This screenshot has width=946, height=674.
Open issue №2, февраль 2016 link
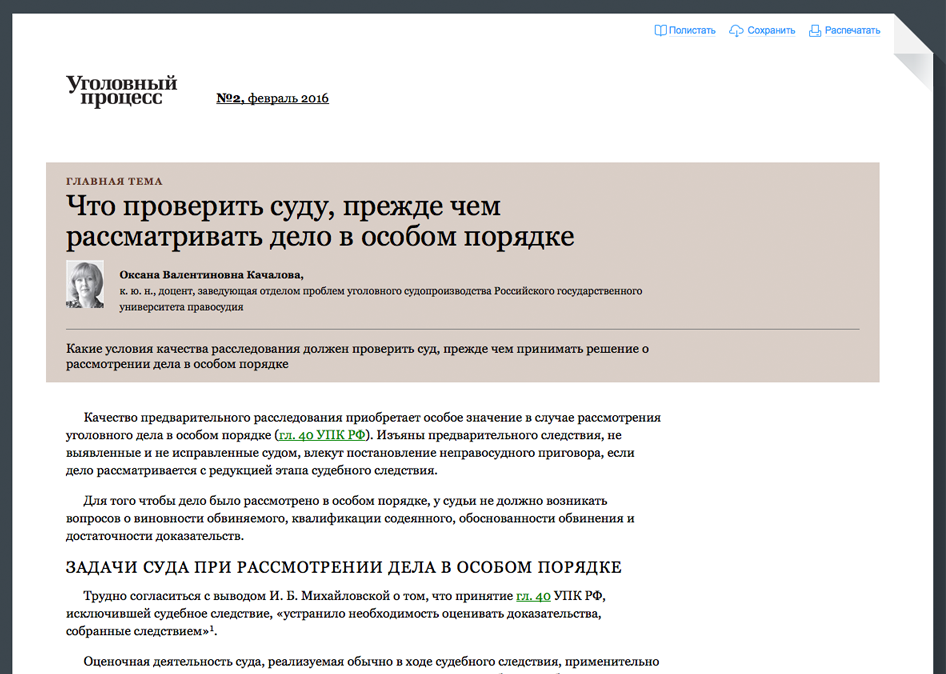point(272,98)
